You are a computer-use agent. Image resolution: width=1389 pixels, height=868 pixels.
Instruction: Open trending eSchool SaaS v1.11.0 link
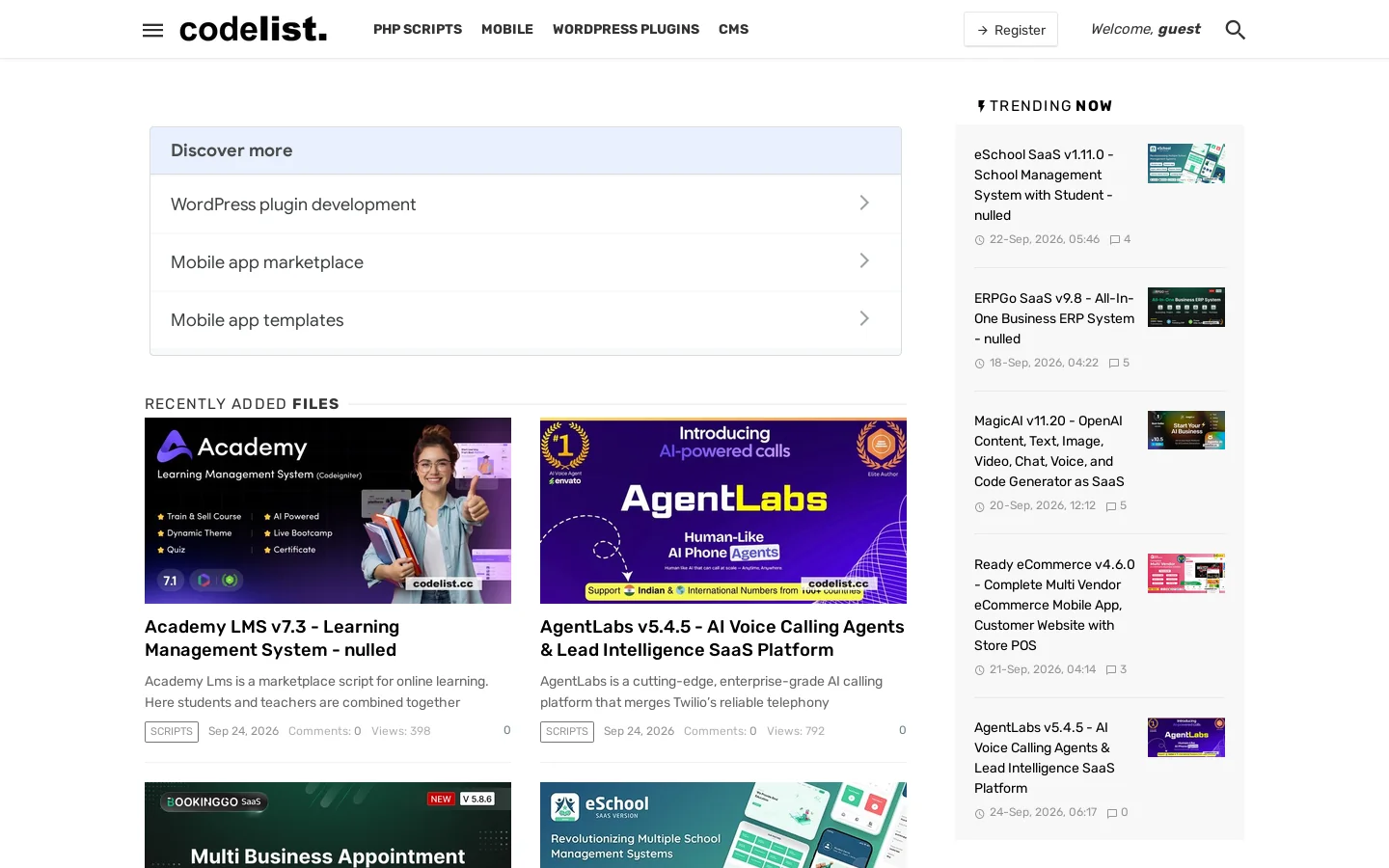pos(1044,184)
